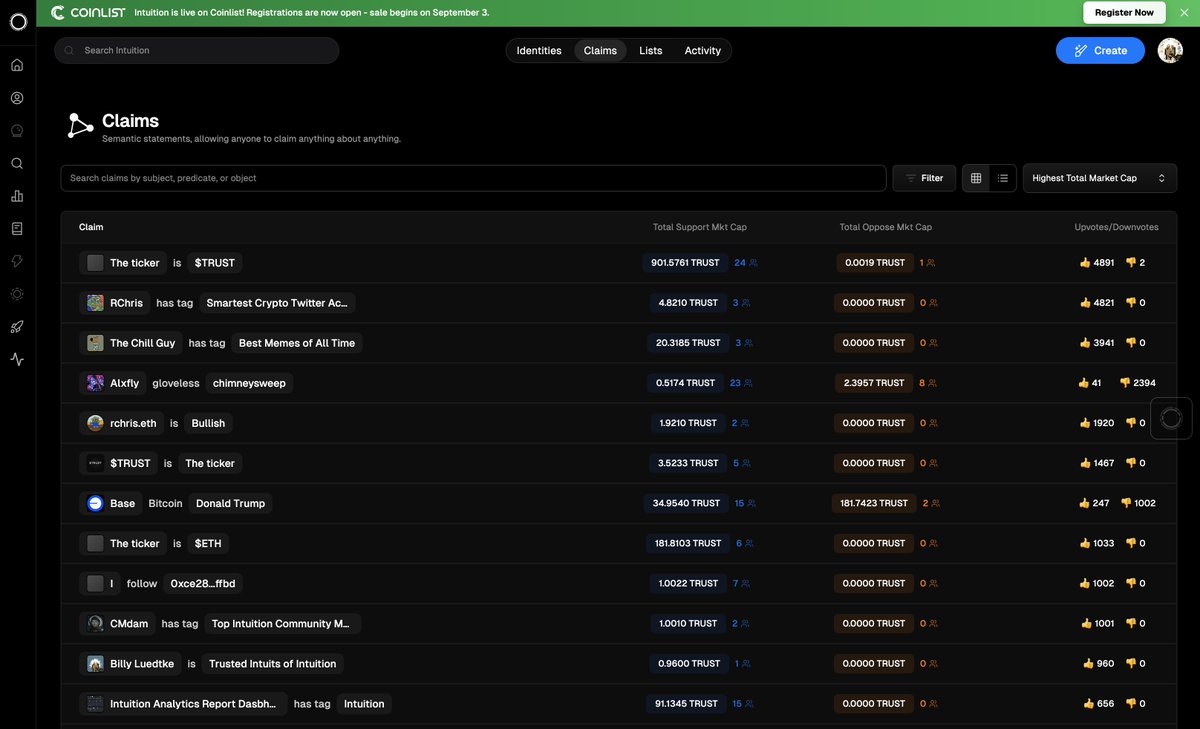This screenshot has height=729, width=1200.
Task: Open the Filter options
Action: pos(924,178)
